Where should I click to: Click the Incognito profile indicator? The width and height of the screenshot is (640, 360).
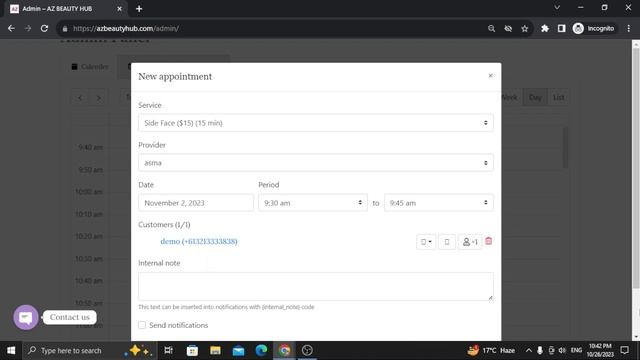(x=593, y=29)
